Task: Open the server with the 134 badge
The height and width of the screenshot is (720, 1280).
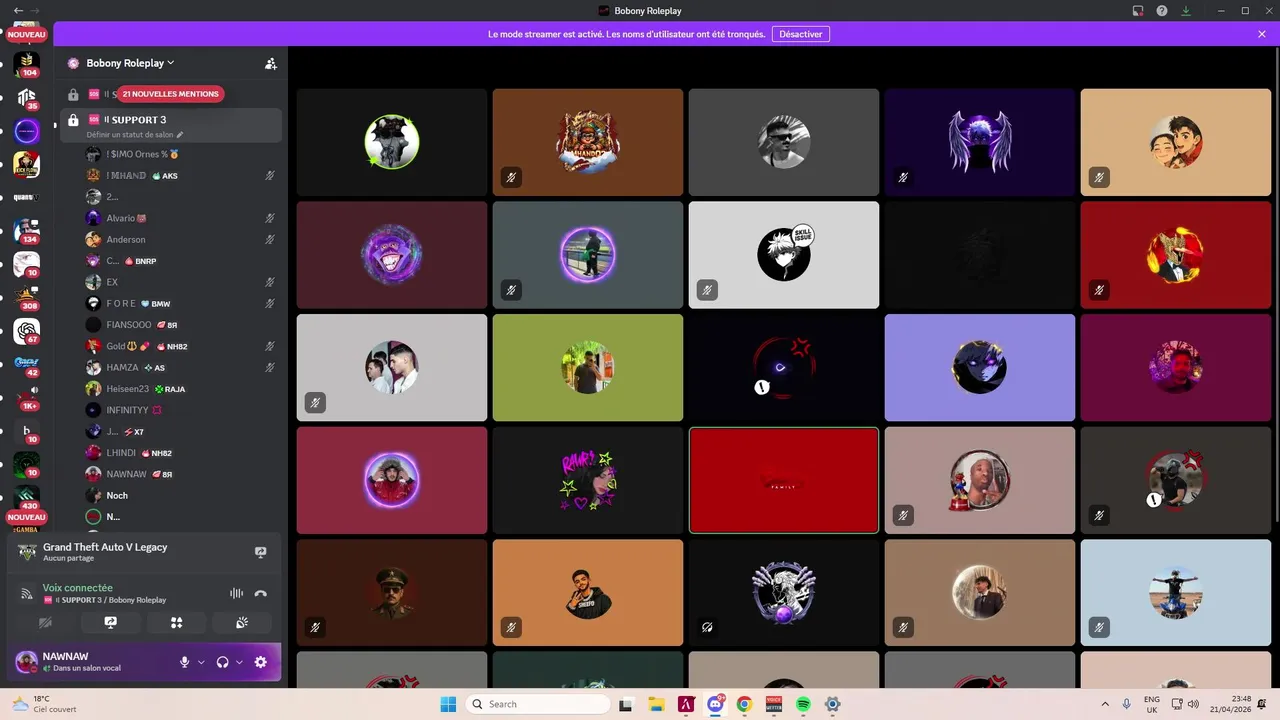Action: tap(27, 231)
